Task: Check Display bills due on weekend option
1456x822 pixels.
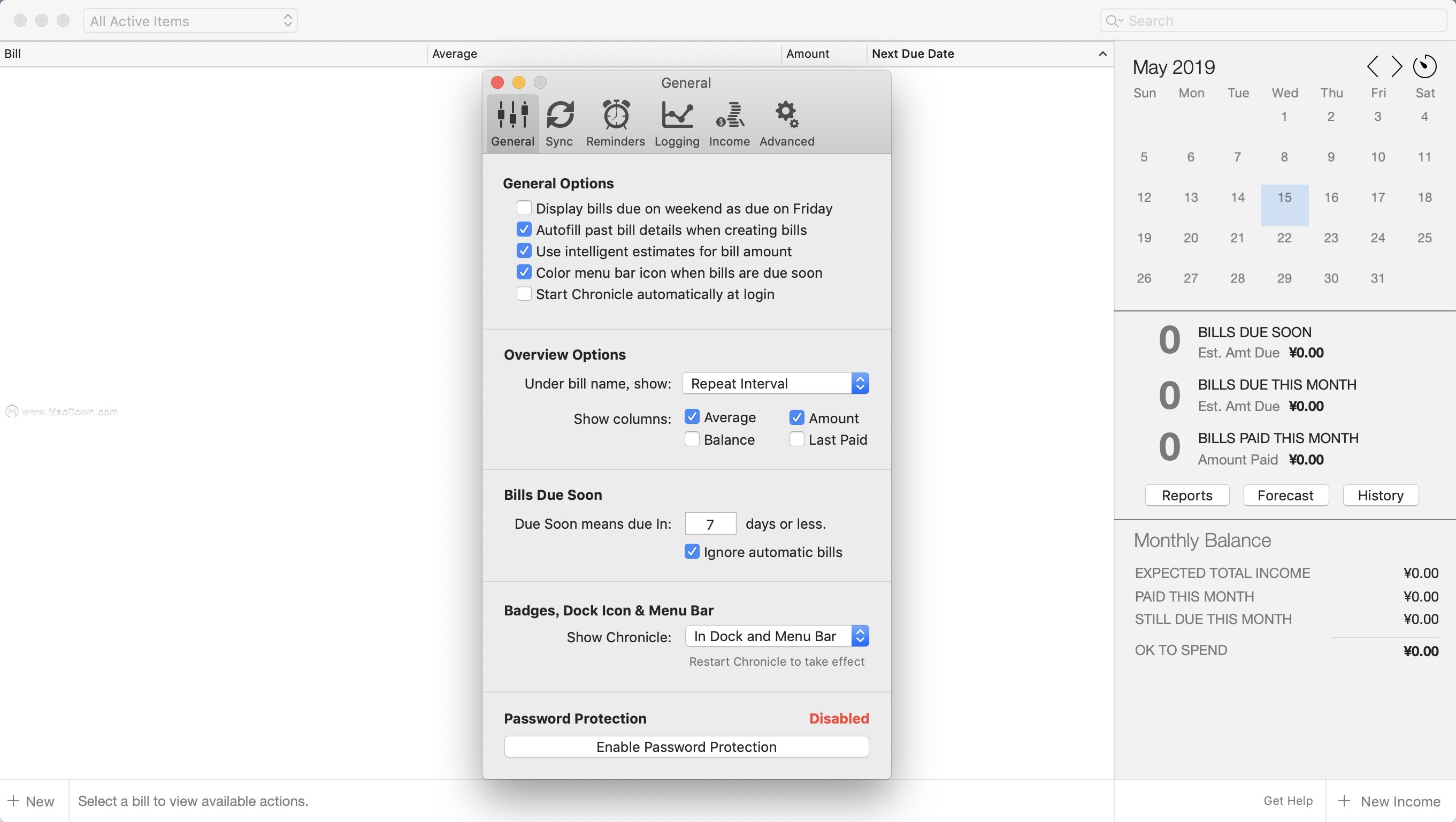Action: (524, 208)
